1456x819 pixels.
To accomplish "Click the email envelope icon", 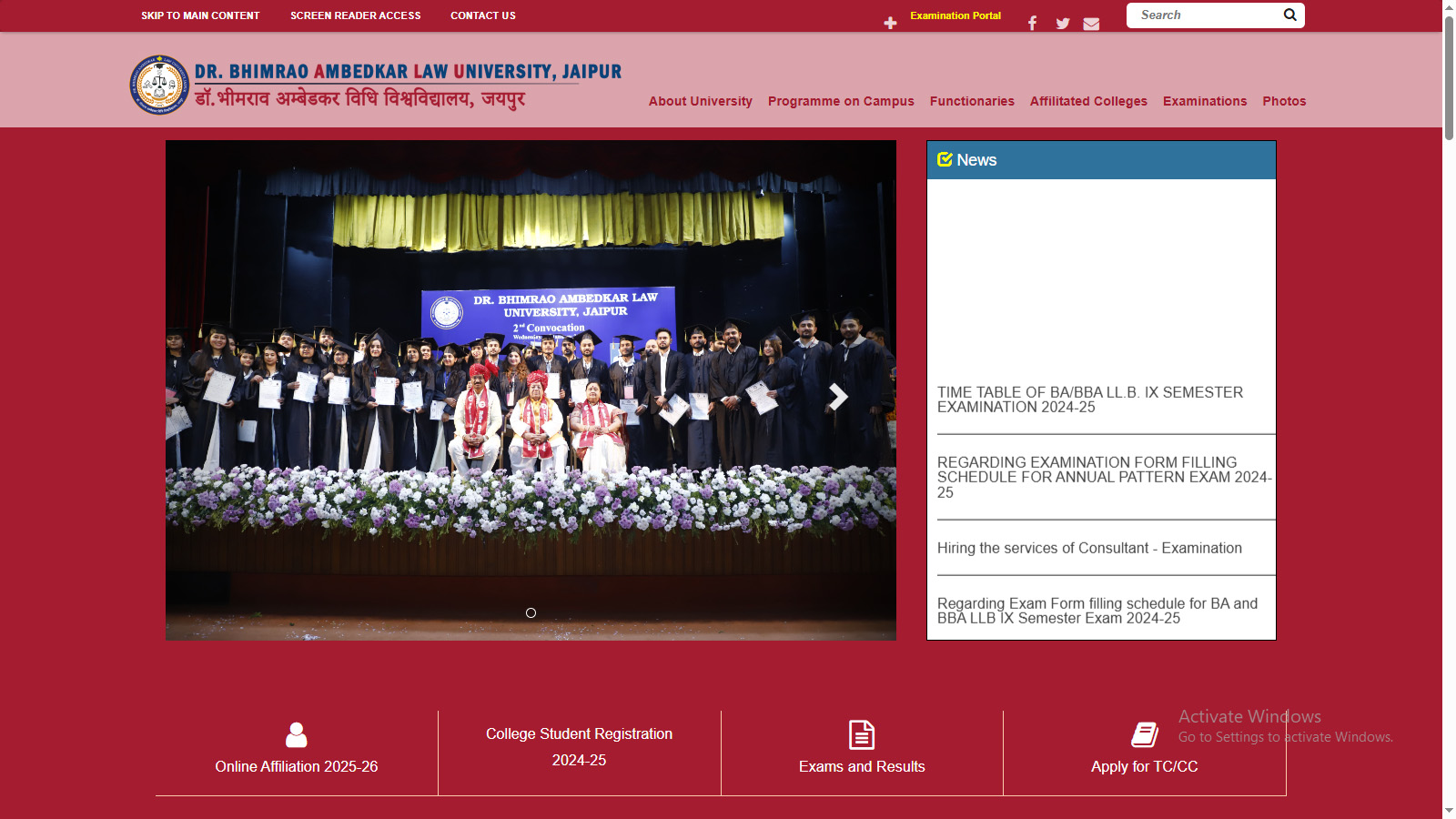I will (x=1091, y=24).
